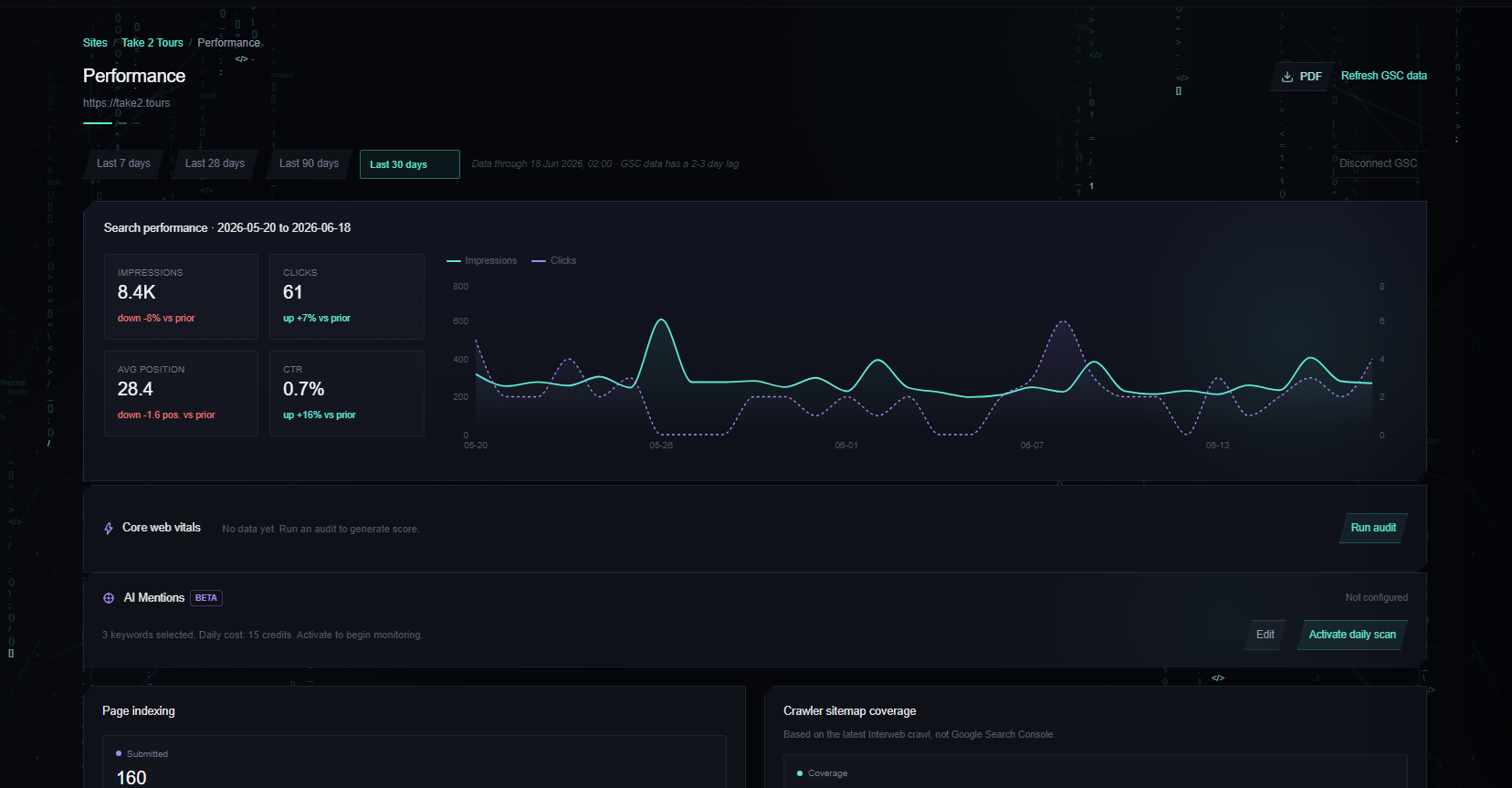The width and height of the screenshot is (1512, 788).
Task: Click Activate daily scan button
Action: tap(1352, 635)
